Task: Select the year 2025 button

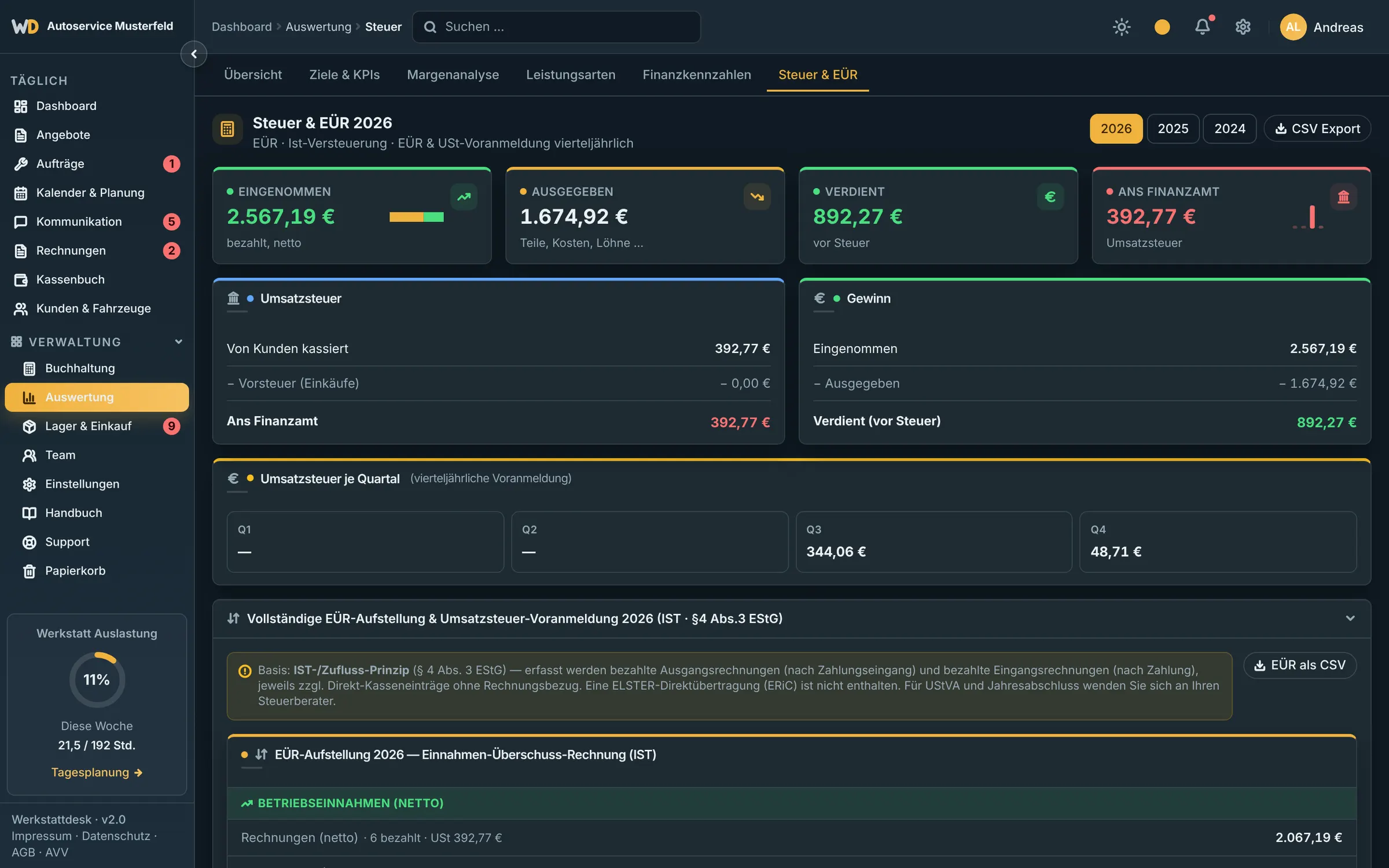Action: (x=1173, y=128)
